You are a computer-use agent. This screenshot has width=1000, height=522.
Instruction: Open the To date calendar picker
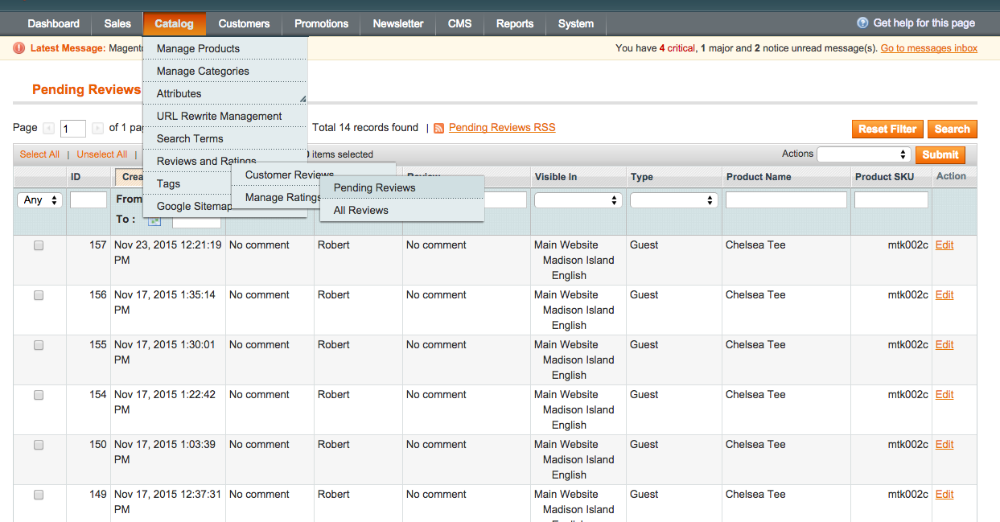tap(153, 219)
